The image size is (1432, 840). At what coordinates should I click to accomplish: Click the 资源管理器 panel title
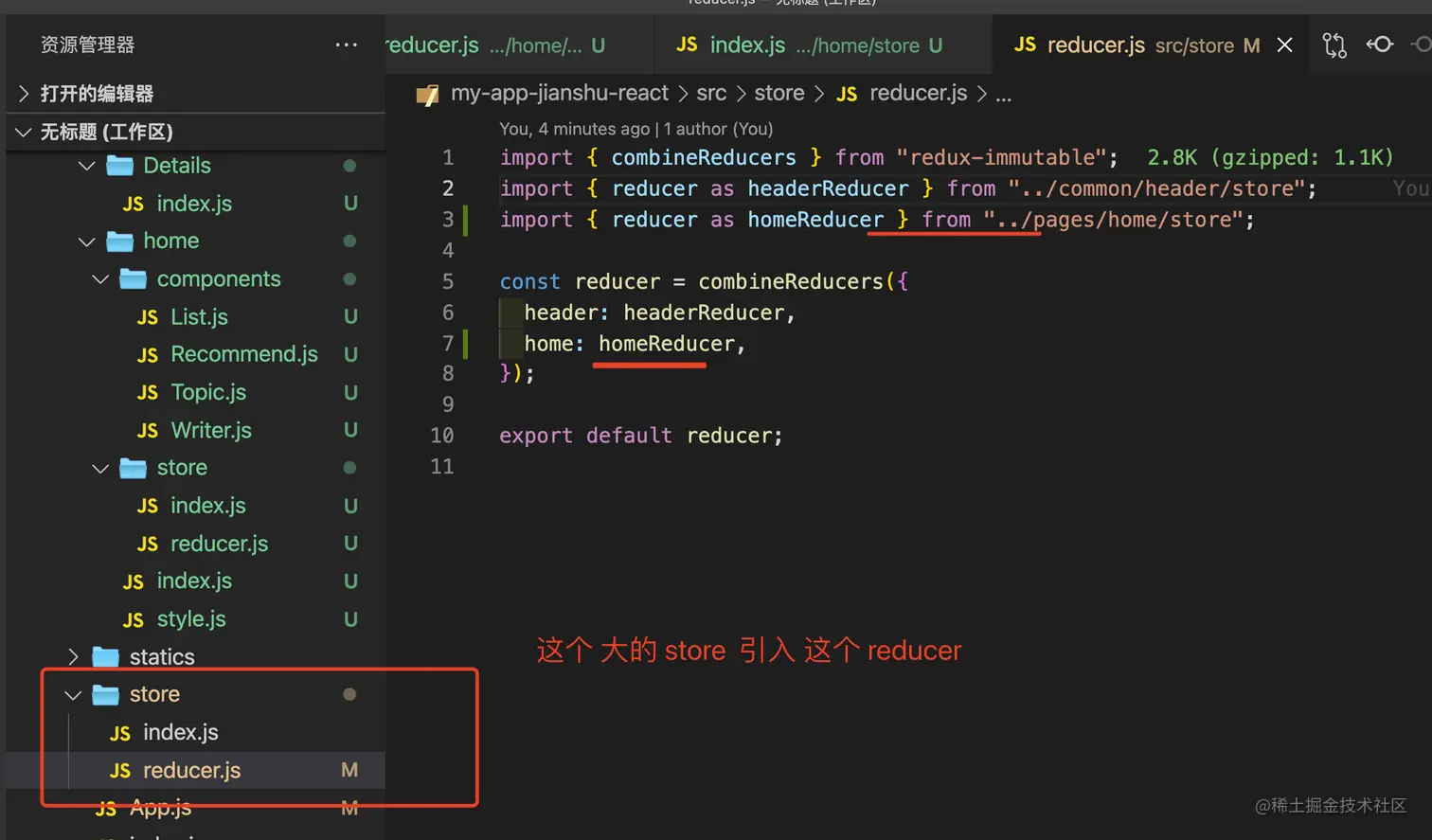tap(87, 45)
